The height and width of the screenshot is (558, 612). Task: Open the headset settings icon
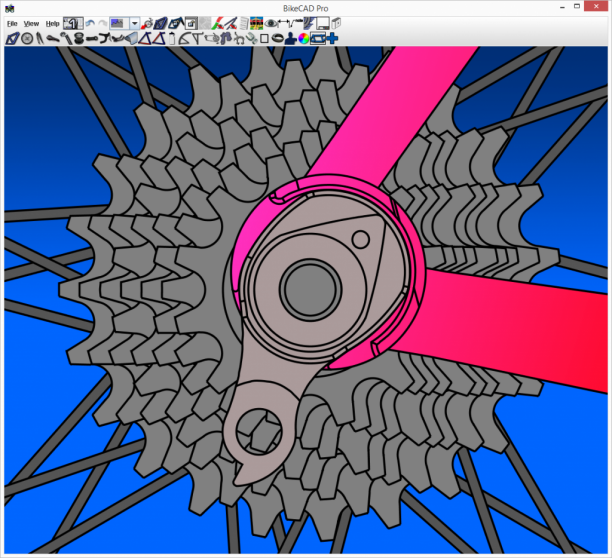(79, 39)
